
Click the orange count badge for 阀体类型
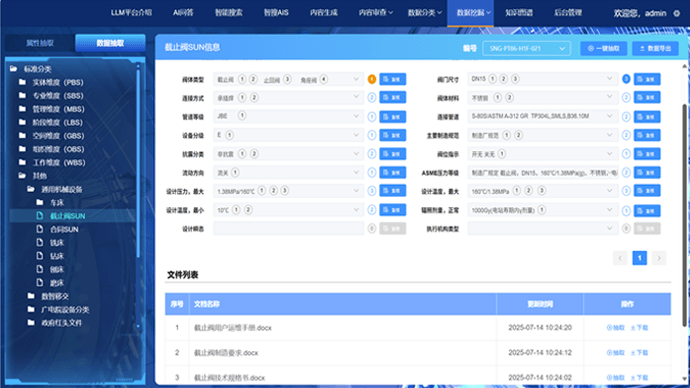click(372, 79)
